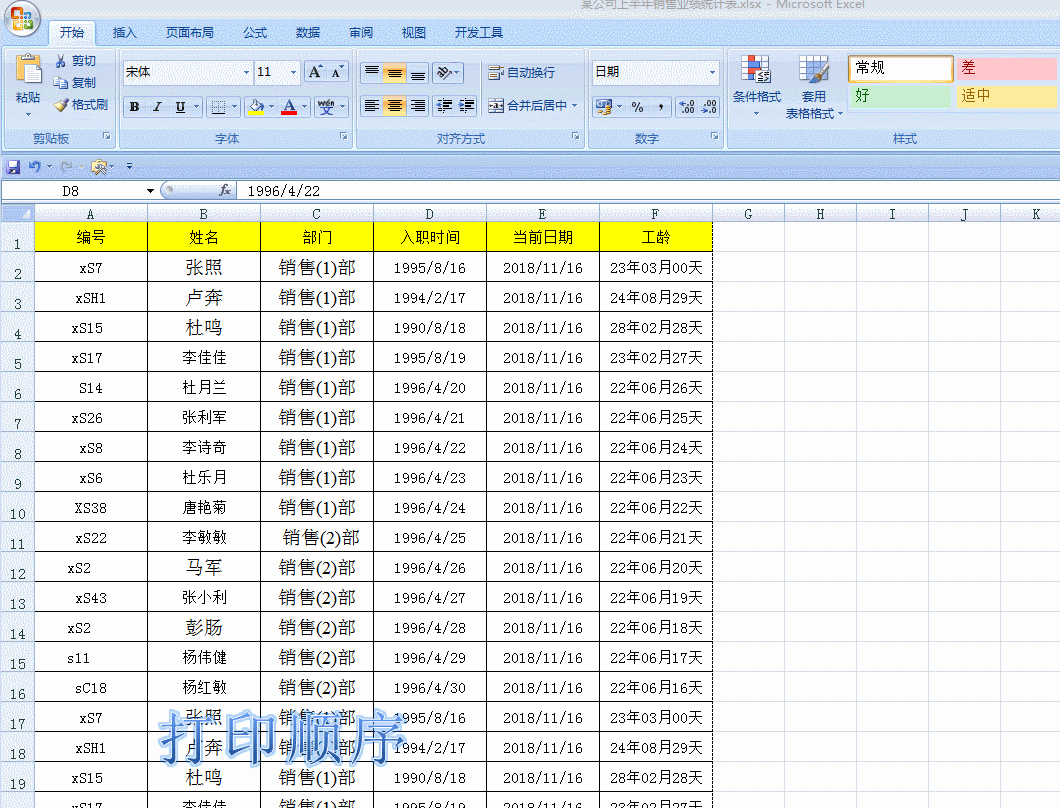
Task: Open the number format 日期 dropdown
Action: click(x=712, y=72)
